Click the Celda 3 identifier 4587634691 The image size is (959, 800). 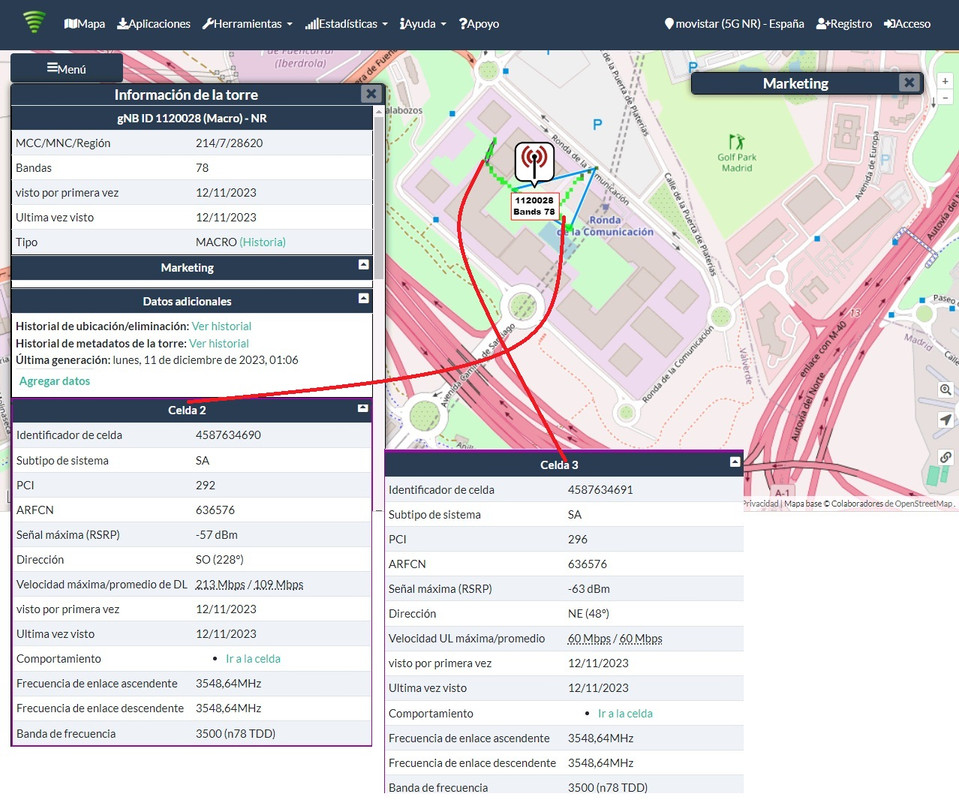click(x=600, y=489)
